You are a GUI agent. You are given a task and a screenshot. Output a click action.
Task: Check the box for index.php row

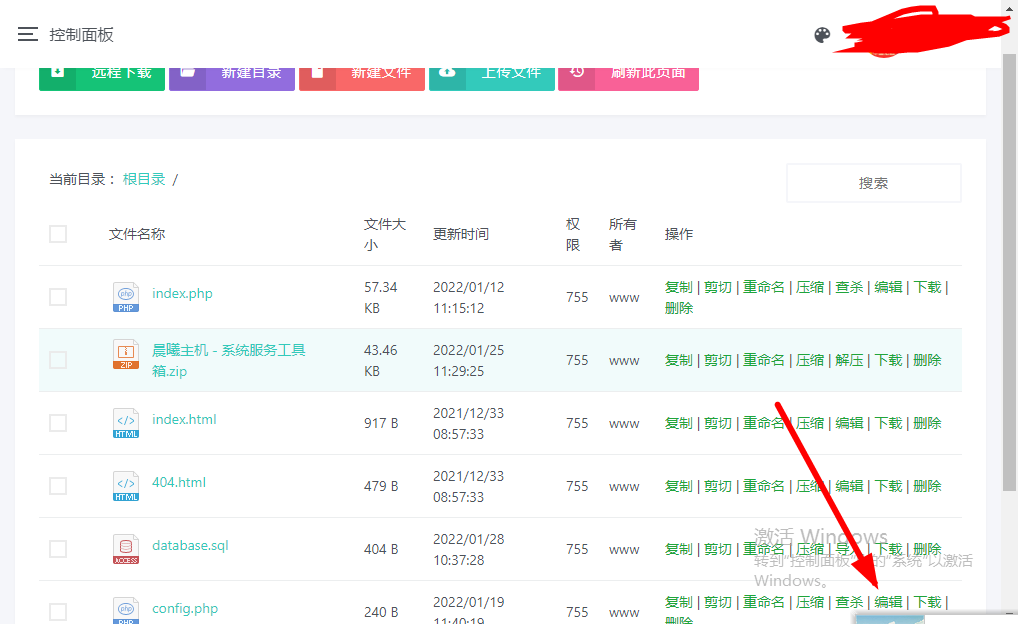pos(58,297)
